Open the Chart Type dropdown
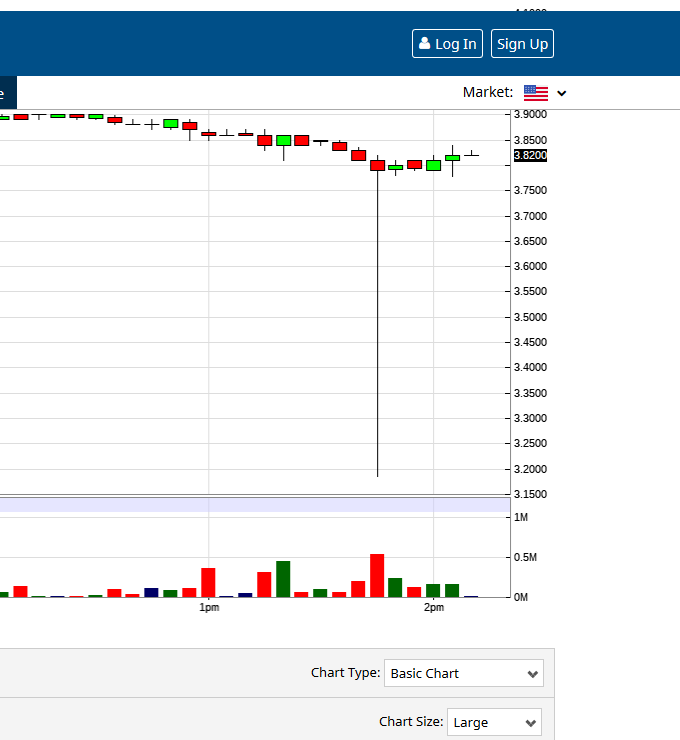 463,673
